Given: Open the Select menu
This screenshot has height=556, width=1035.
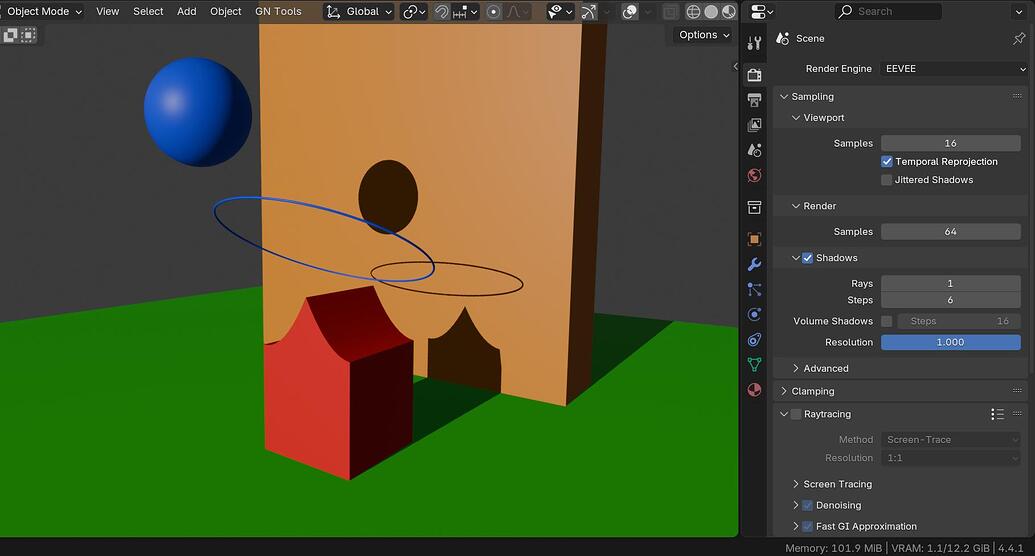Looking at the screenshot, I should click(148, 11).
